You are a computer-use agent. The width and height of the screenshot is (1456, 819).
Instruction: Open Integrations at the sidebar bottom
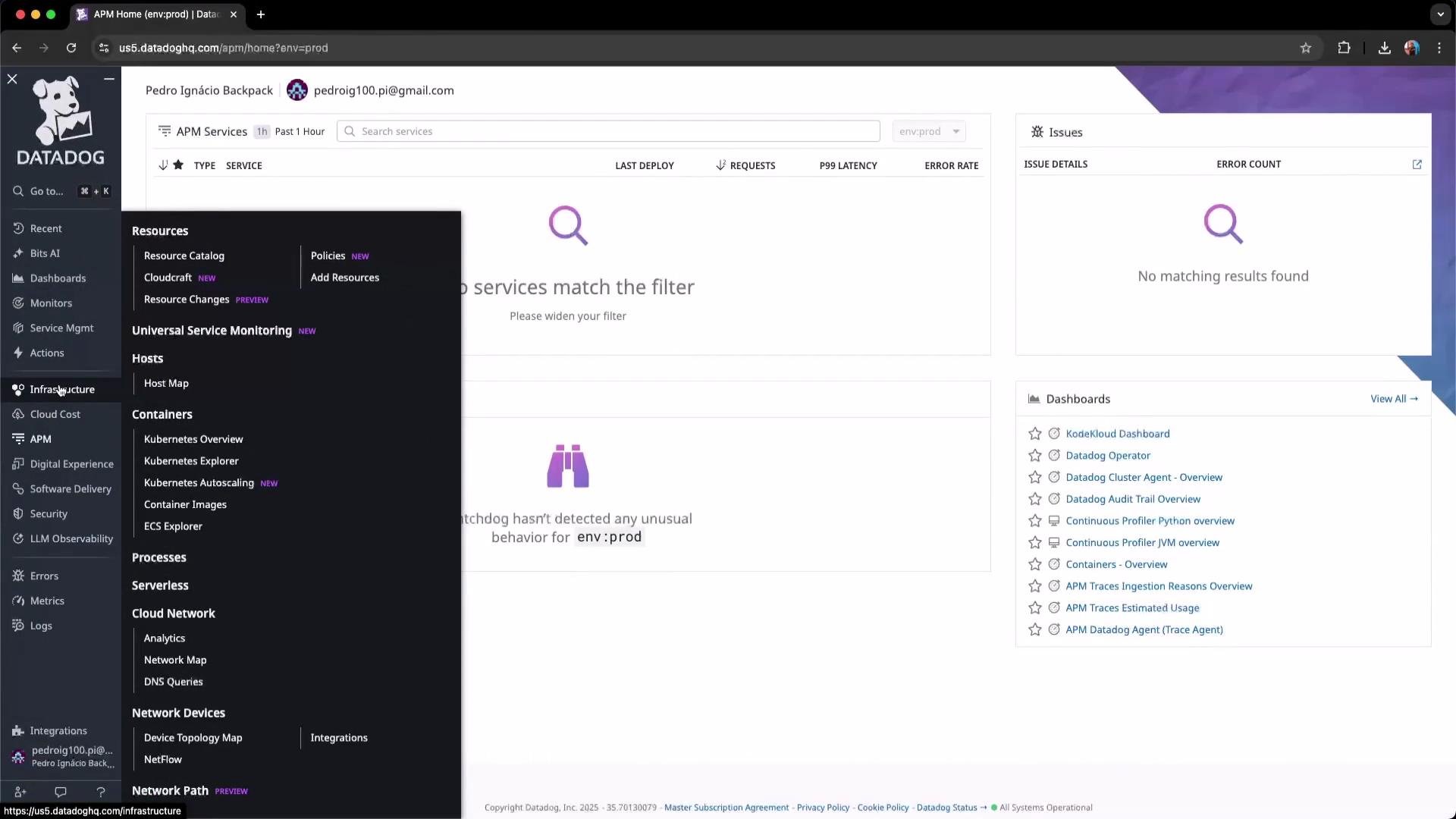(58, 731)
